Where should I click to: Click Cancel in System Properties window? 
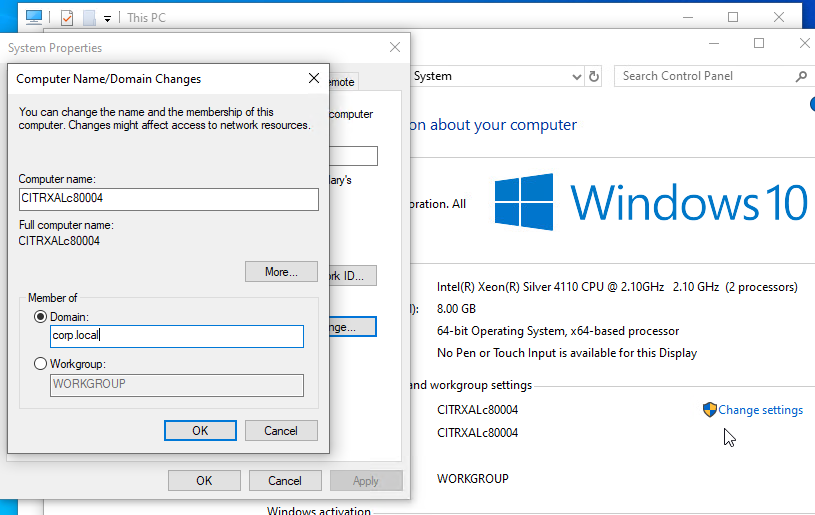[285, 481]
